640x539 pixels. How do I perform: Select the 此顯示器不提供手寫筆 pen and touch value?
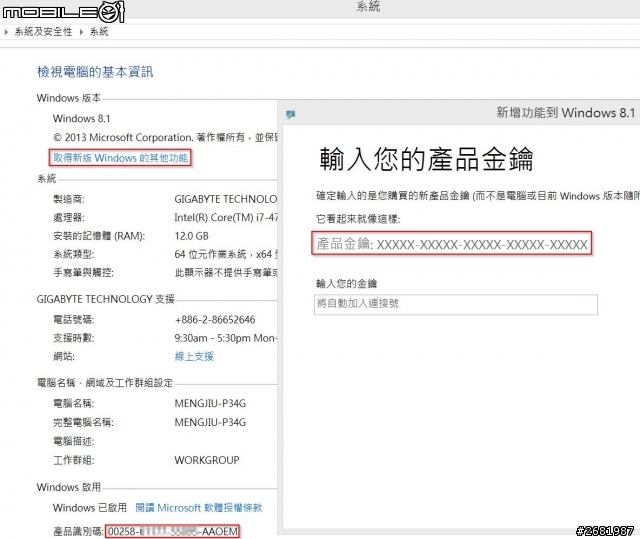(225, 273)
